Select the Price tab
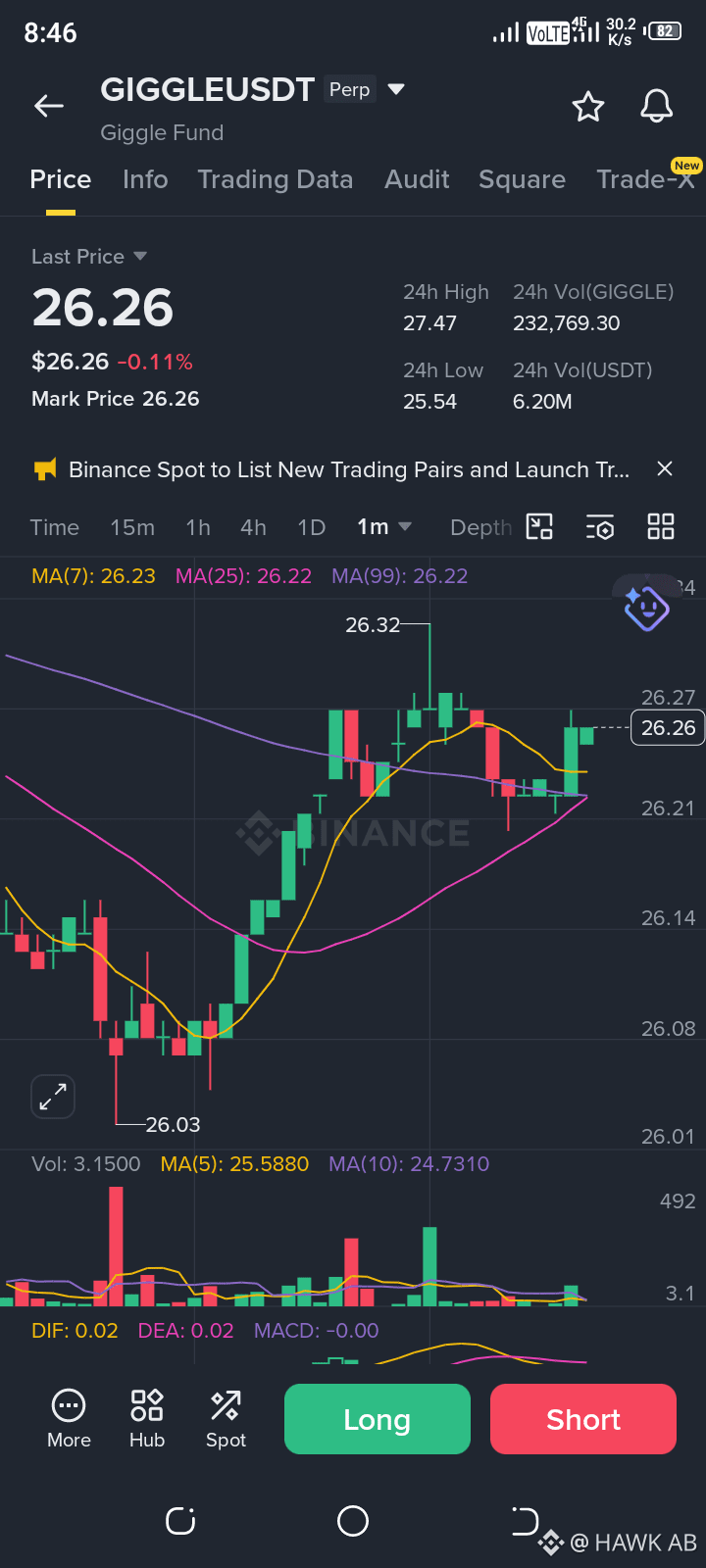Image resolution: width=706 pixels, height=1568 pixels. [61, 179]
